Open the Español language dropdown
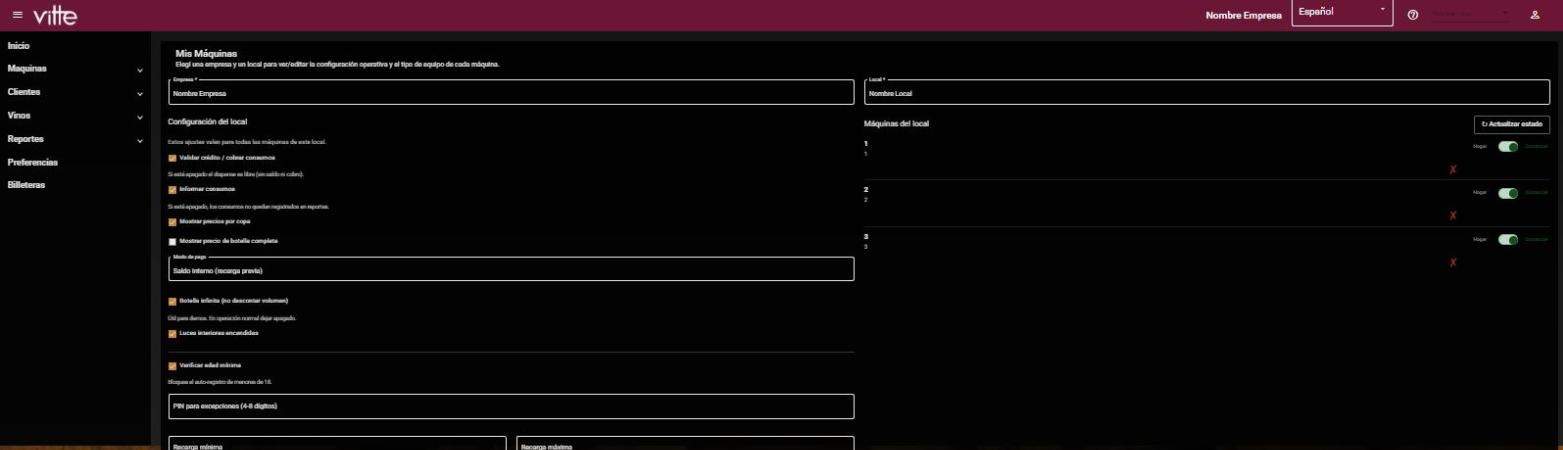This screenshot has height=450, width=1563. pyautogui.click(x=1342, y=13)
